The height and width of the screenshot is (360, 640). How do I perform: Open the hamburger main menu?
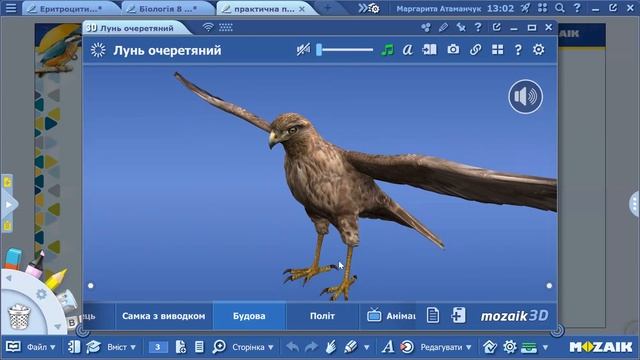tap(11, 8)
